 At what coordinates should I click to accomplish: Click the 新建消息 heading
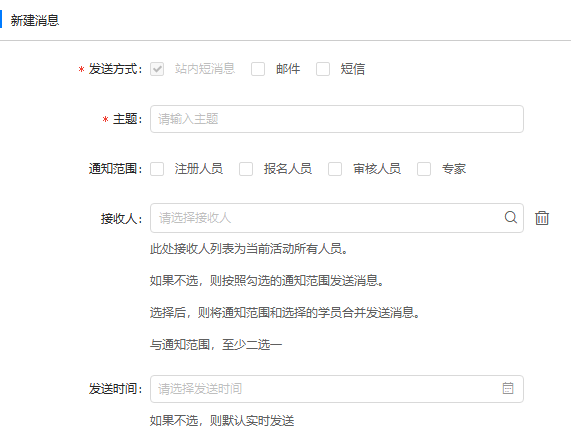(35, 20)
